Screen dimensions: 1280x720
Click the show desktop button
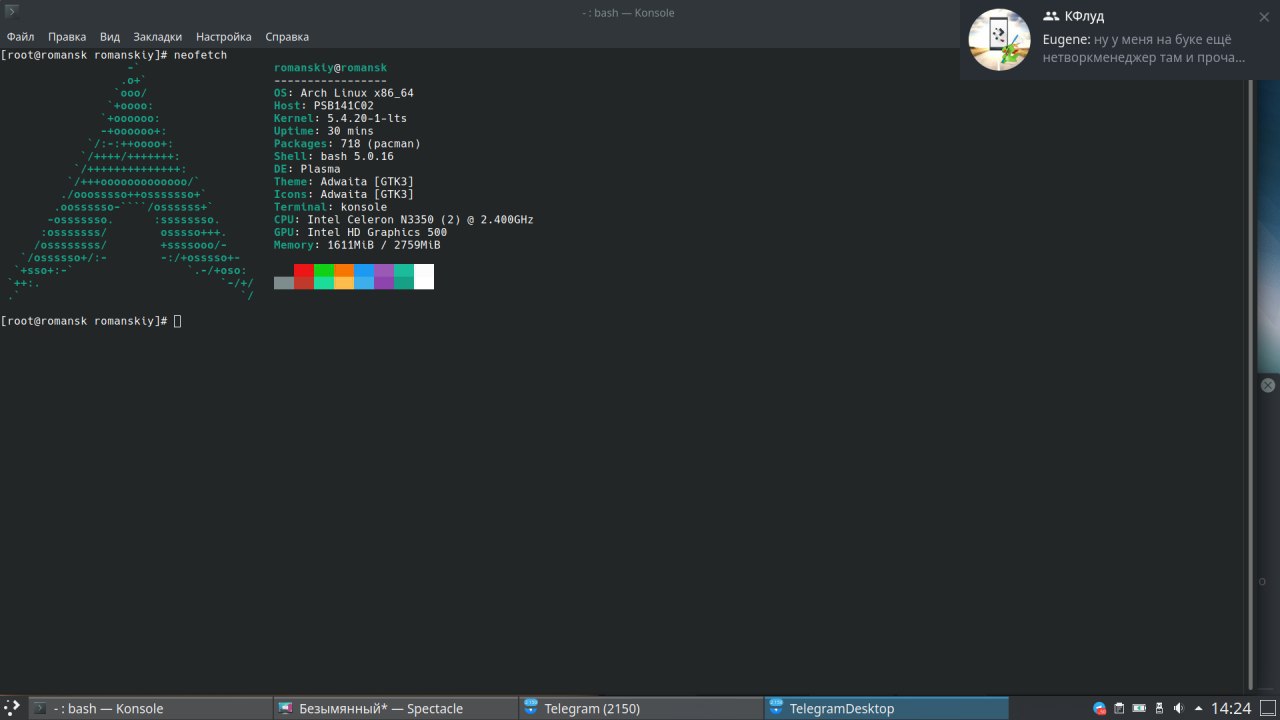click(1267, 708)
